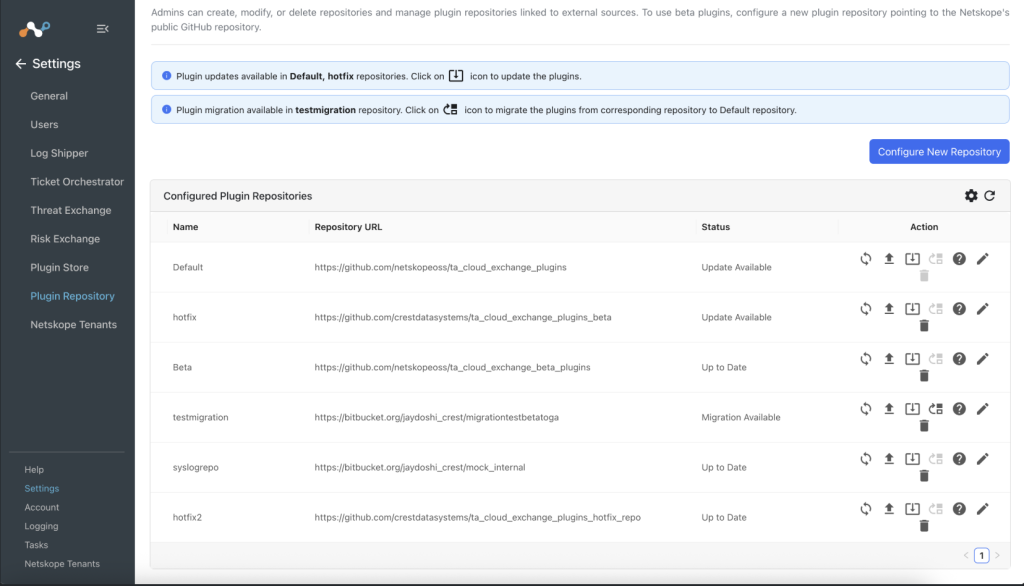Delete the testmigration repository
1024x586 pixels.
(923, 426)
